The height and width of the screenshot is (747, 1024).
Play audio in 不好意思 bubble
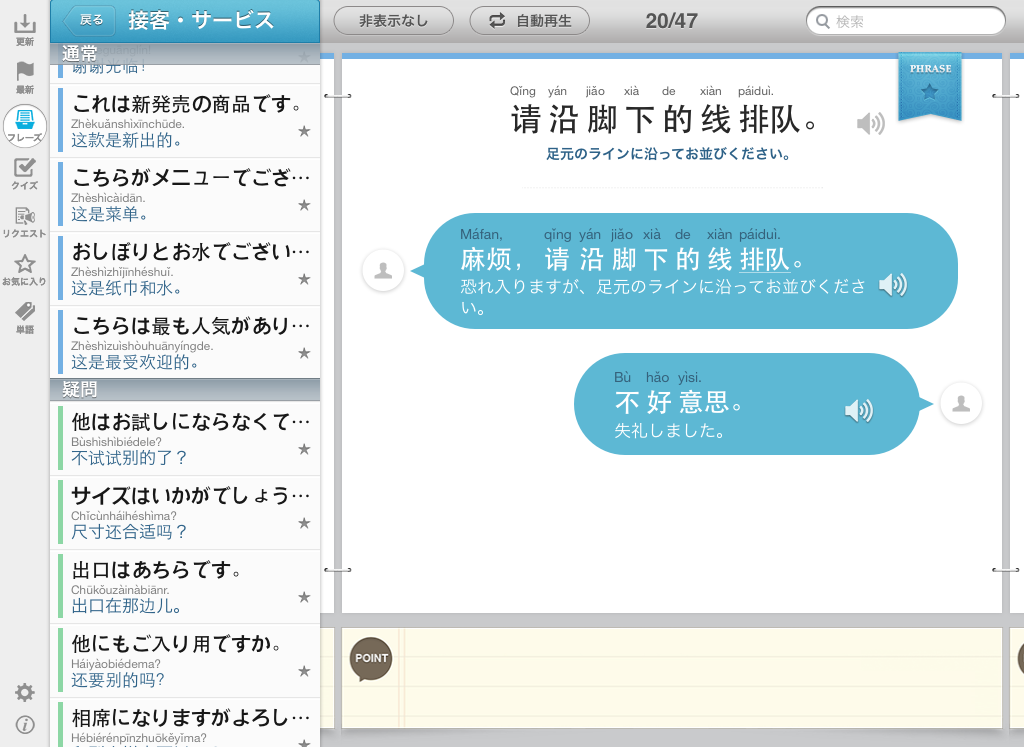click(859, 410)
